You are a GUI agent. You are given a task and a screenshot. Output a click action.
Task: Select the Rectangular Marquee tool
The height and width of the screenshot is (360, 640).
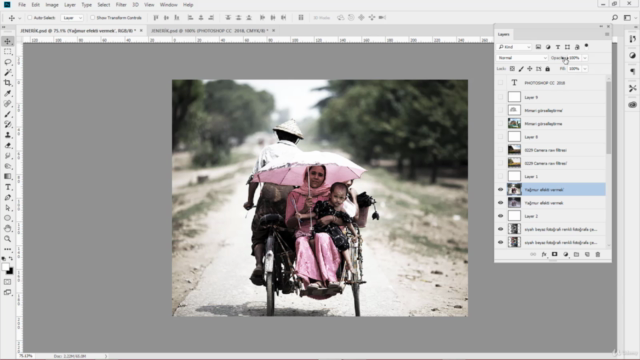point(8,52)
